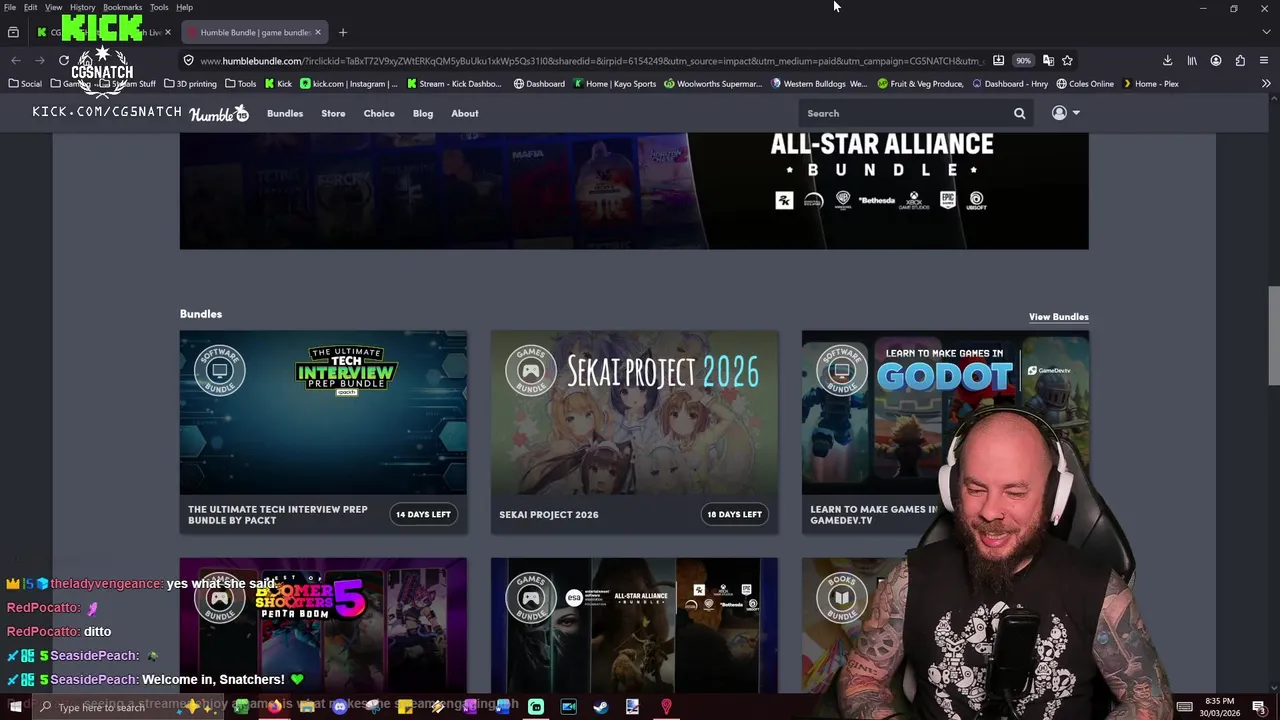1280x720 pixels.
Task: Click the translate page icon
Action: pos(1048,60)
